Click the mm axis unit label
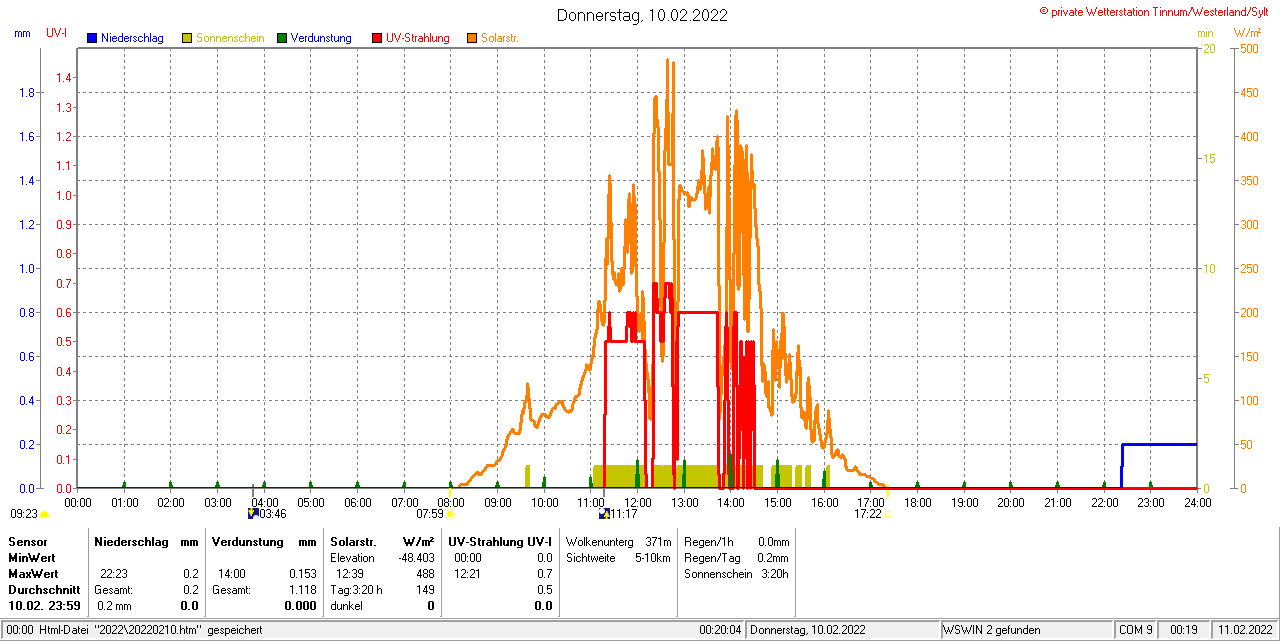Viewport: 1280px width, 641px height. (x=23, y=33)
